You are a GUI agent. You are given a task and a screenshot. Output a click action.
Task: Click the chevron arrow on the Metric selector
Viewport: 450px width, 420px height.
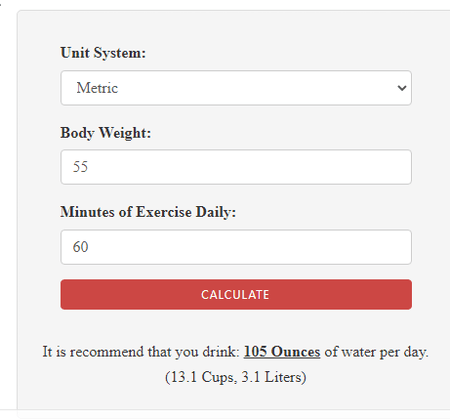[402, 88]
